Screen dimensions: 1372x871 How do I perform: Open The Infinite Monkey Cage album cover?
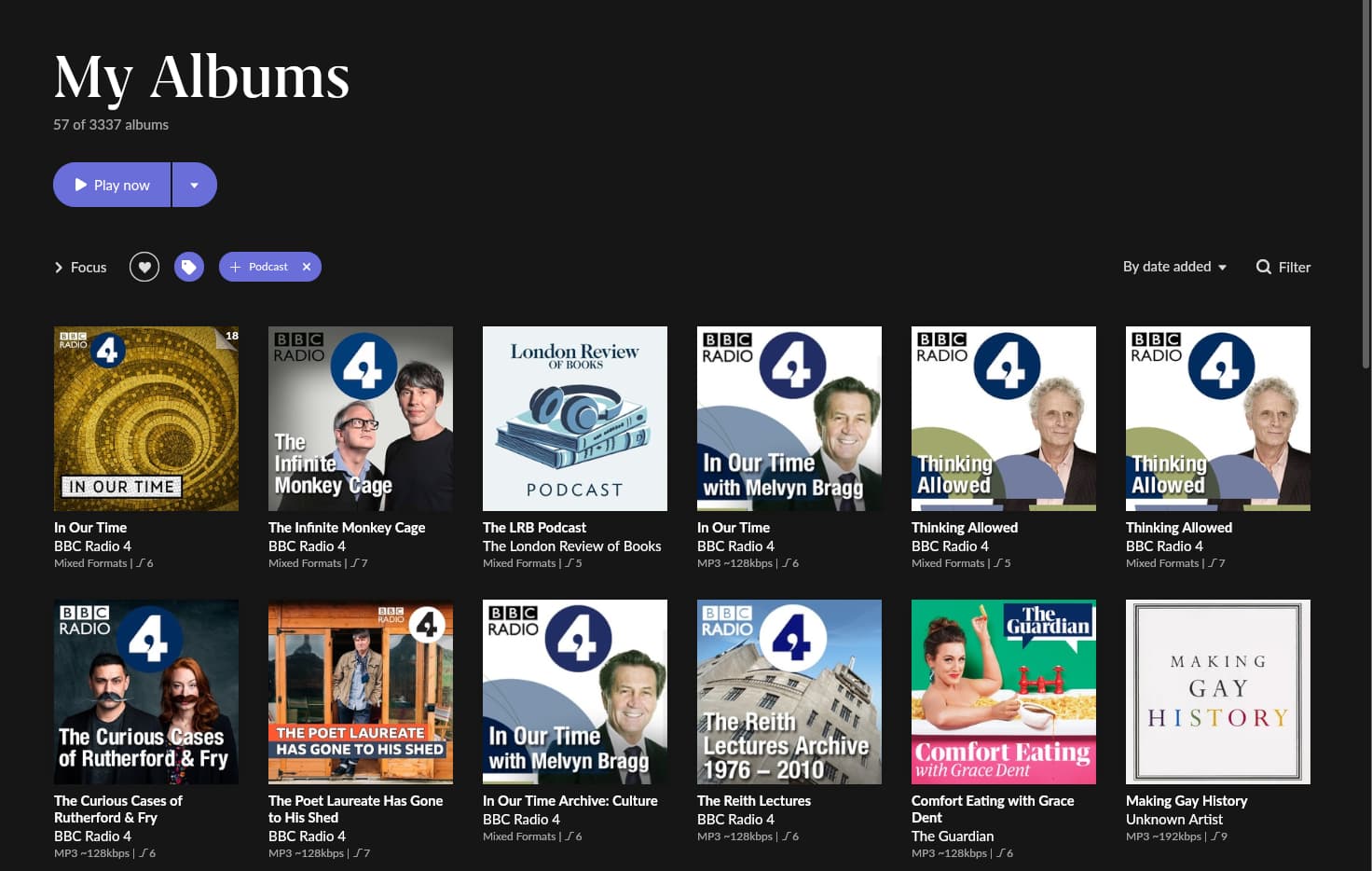[x=361, y=419]
